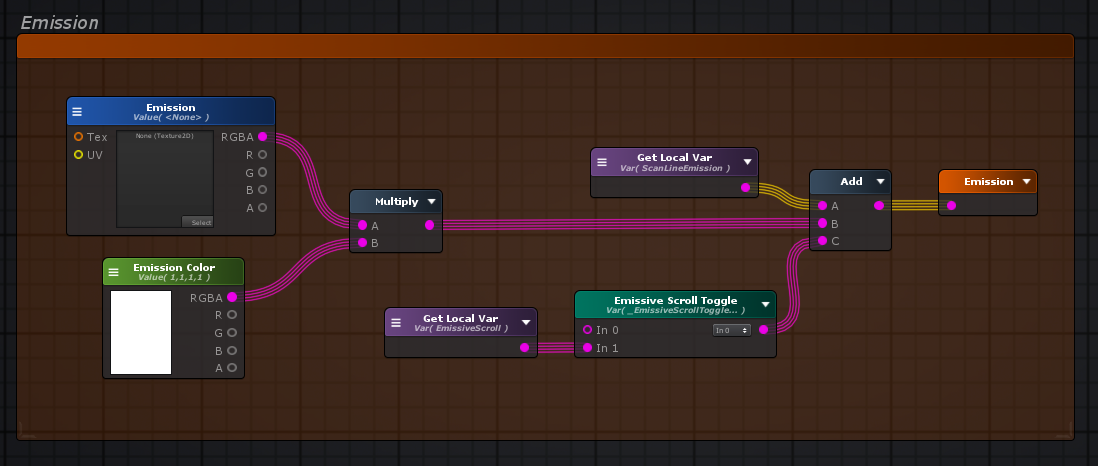Open the Emission Color node hamburger menu
This screenshot has height=466, width=1098.
pyautogui.click(x=113, y=272)
